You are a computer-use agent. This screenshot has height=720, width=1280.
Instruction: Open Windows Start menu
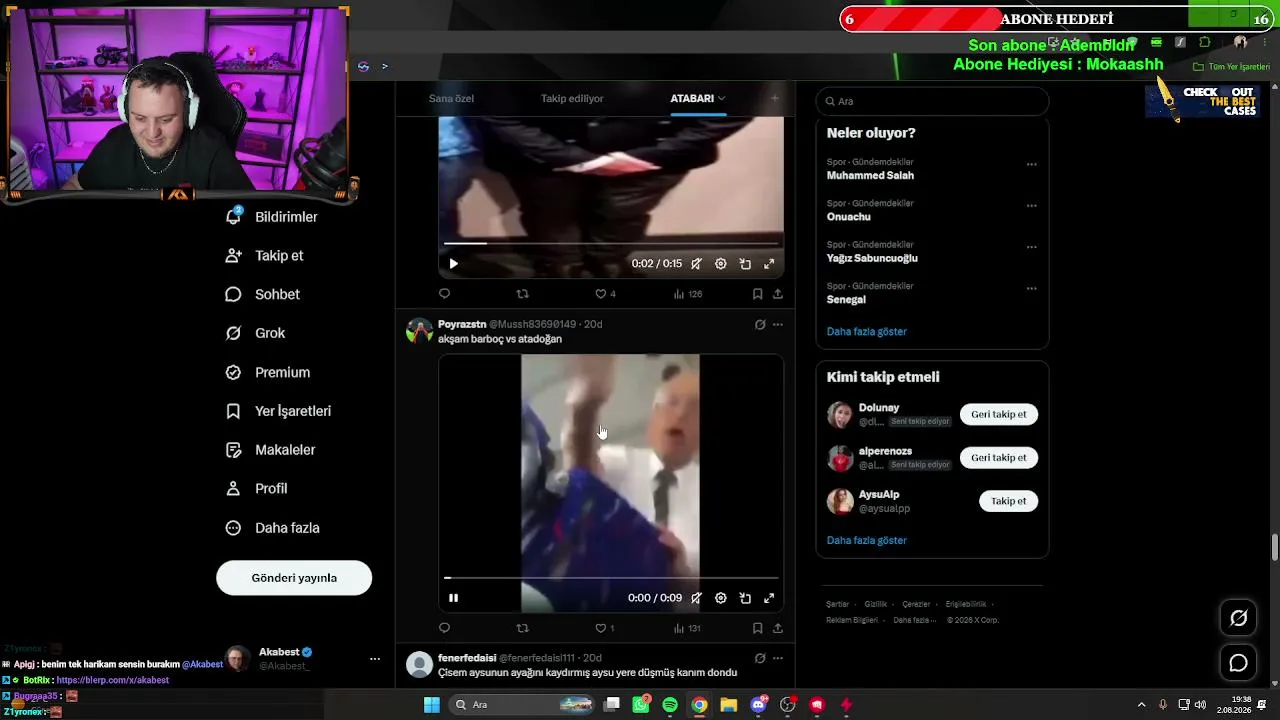click(x=432, y=705)
